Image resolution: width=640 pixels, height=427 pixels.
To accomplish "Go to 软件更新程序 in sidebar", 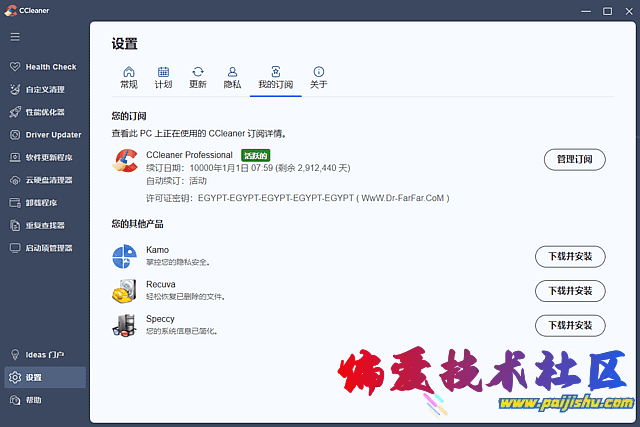I will click(45, 157).
